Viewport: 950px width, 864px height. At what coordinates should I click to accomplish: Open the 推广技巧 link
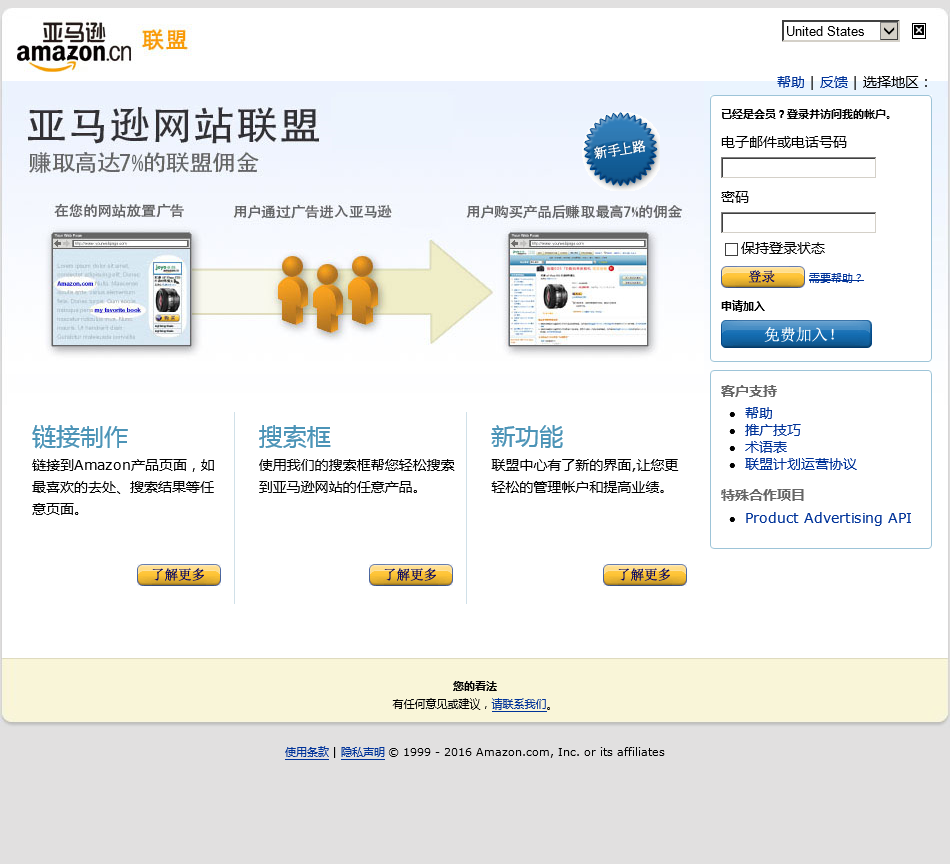pyautogui.click(x=772, y=430)
